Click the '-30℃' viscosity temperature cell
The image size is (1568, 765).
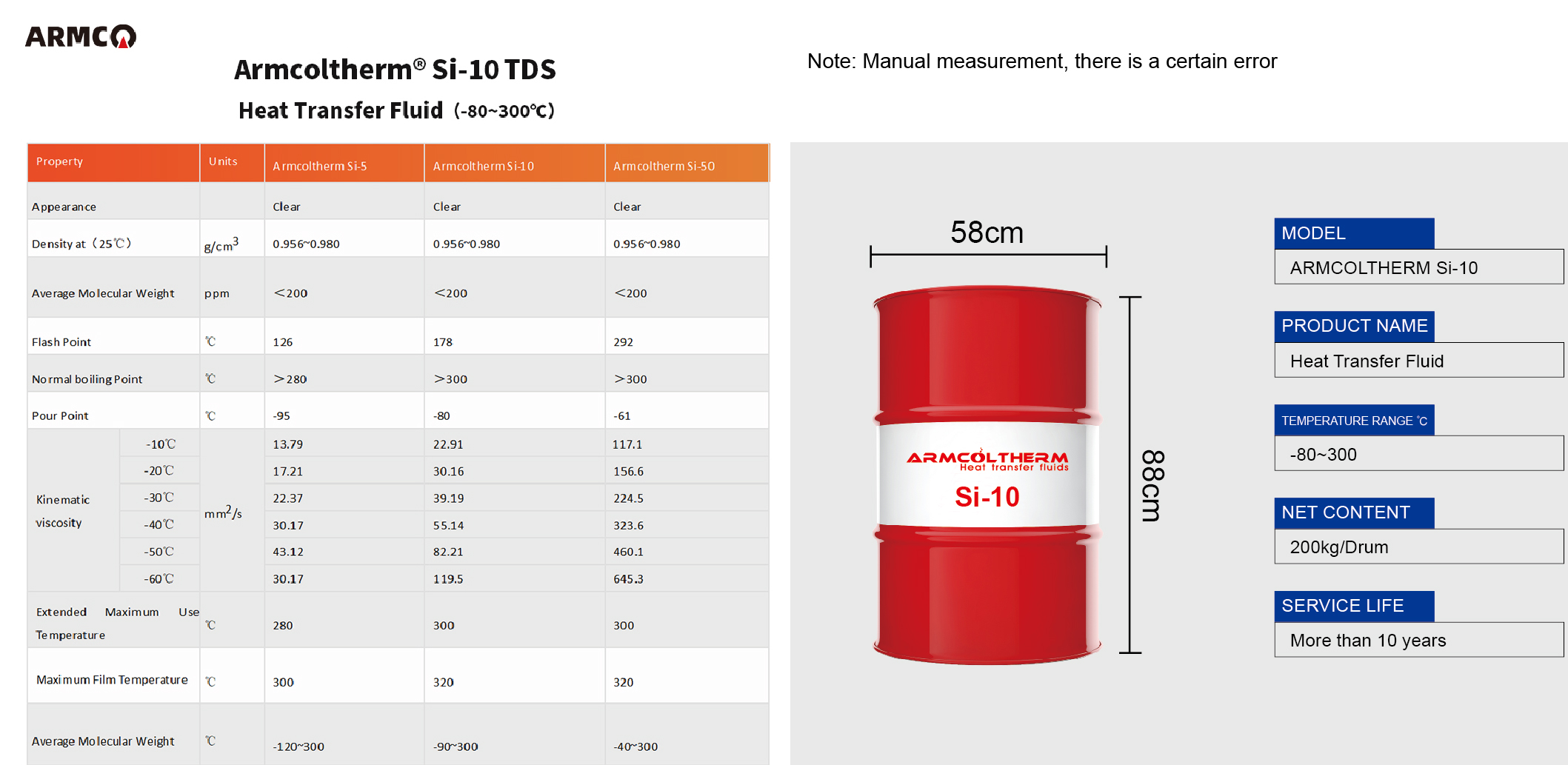(159, 498)
